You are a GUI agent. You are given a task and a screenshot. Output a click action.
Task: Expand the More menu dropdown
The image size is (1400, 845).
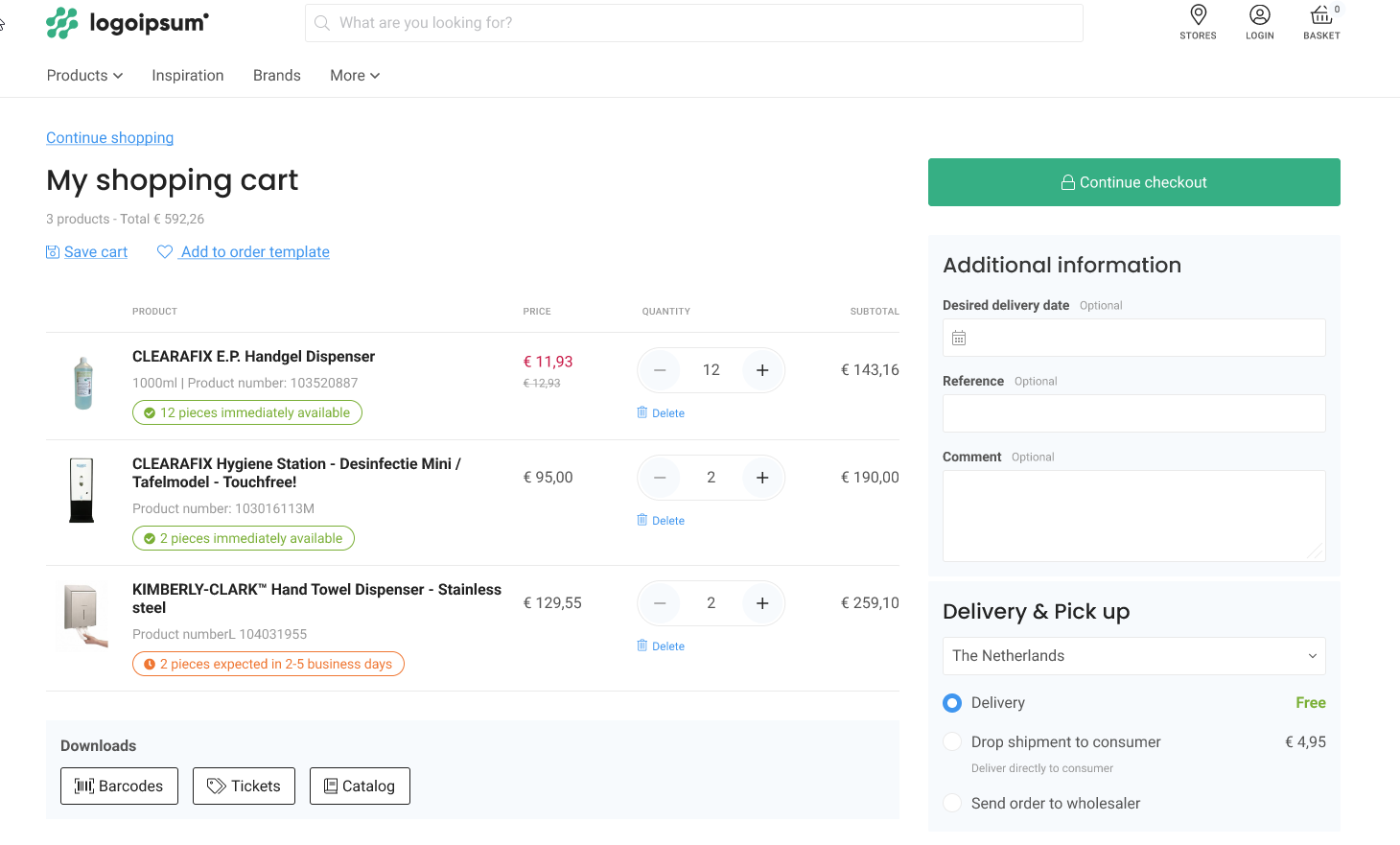click(355, 76)
